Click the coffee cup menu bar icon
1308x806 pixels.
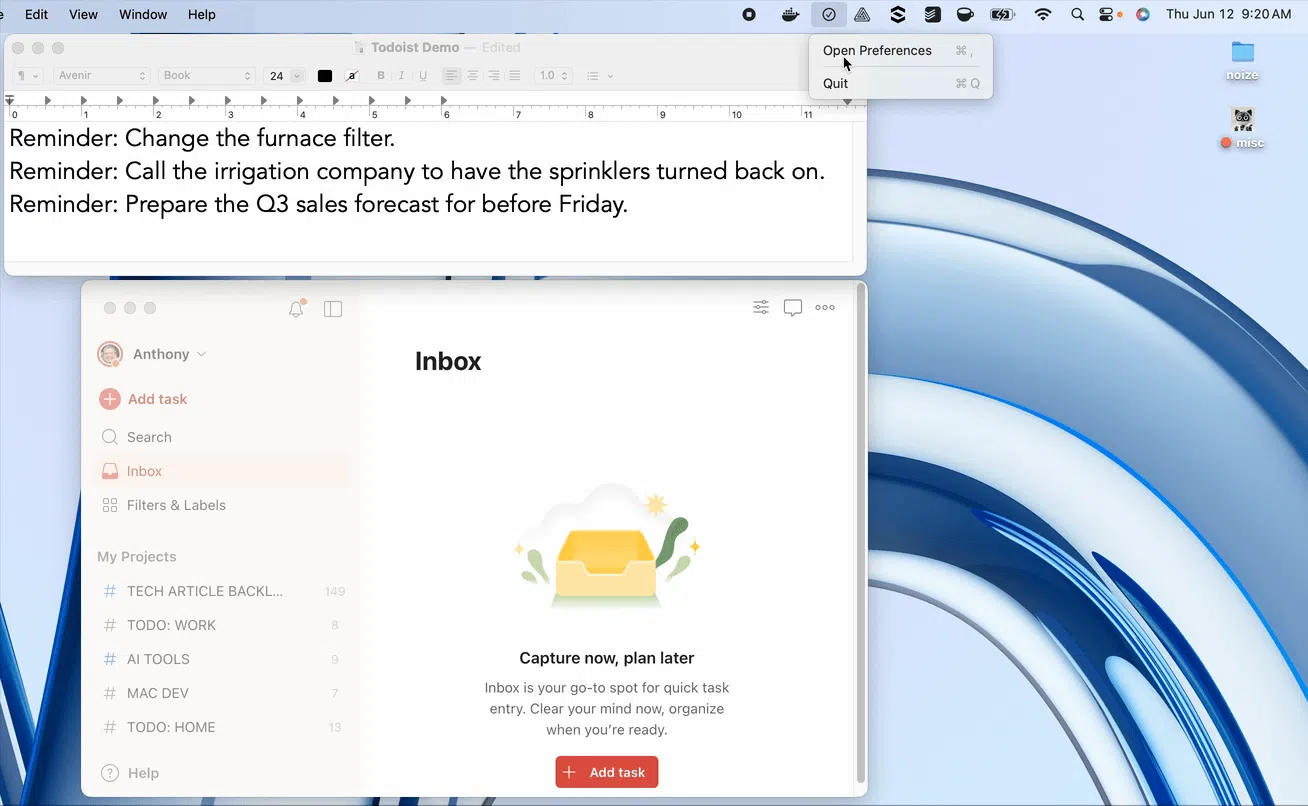point(965,14)
